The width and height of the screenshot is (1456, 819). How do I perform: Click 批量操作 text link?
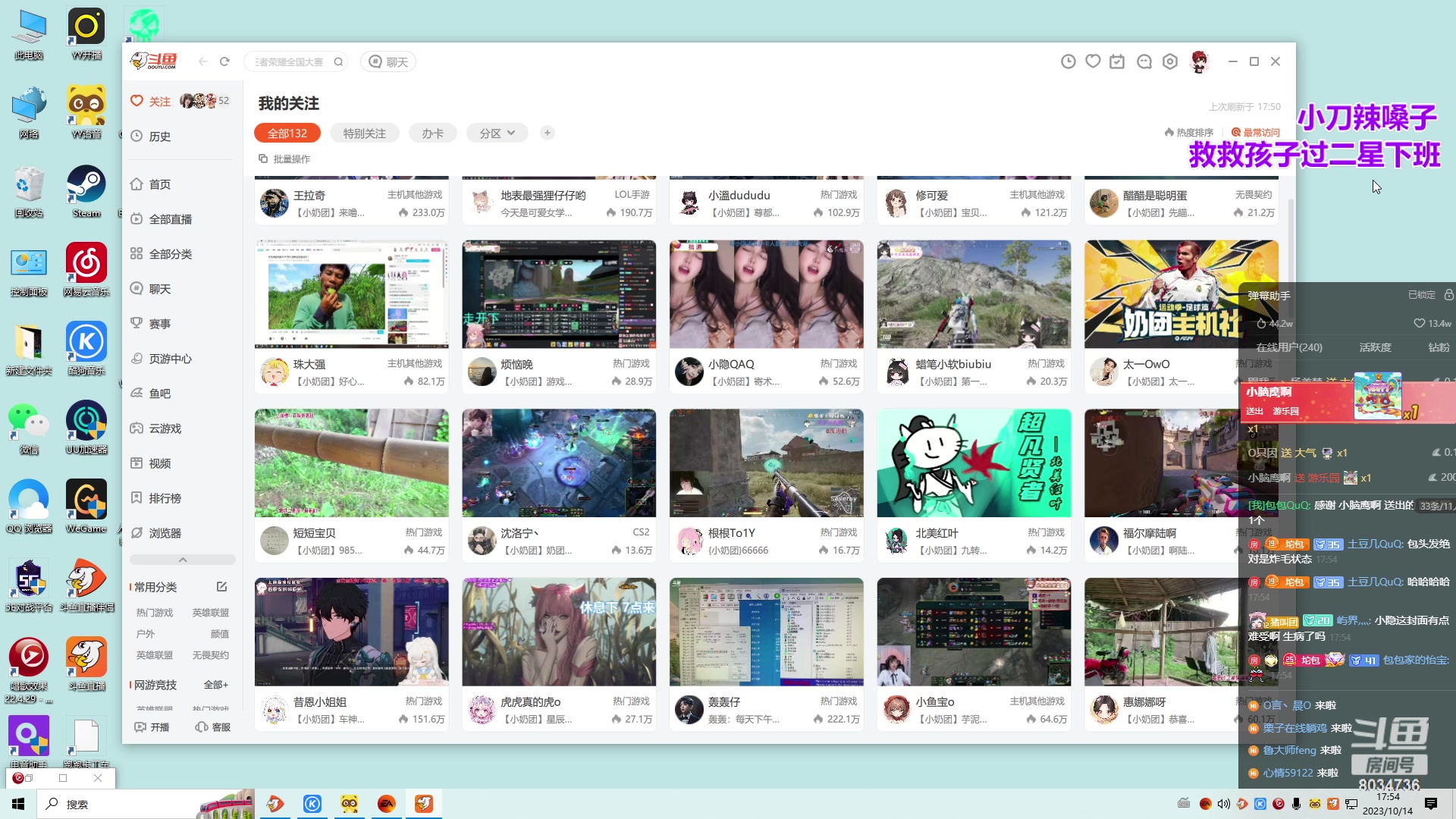point(291,159)
